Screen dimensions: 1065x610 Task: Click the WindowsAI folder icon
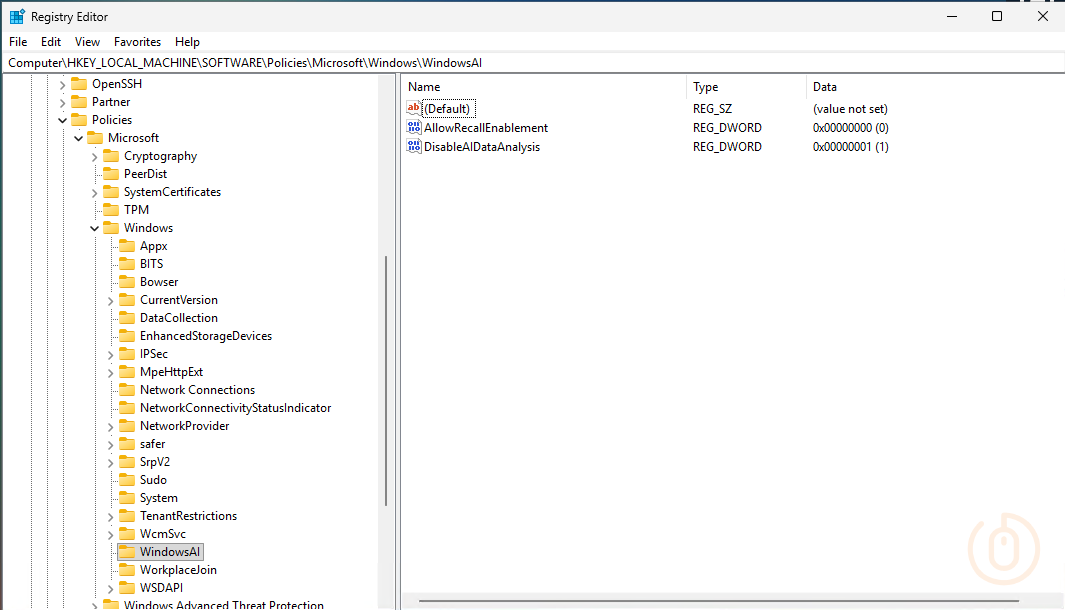coord(131,551)
